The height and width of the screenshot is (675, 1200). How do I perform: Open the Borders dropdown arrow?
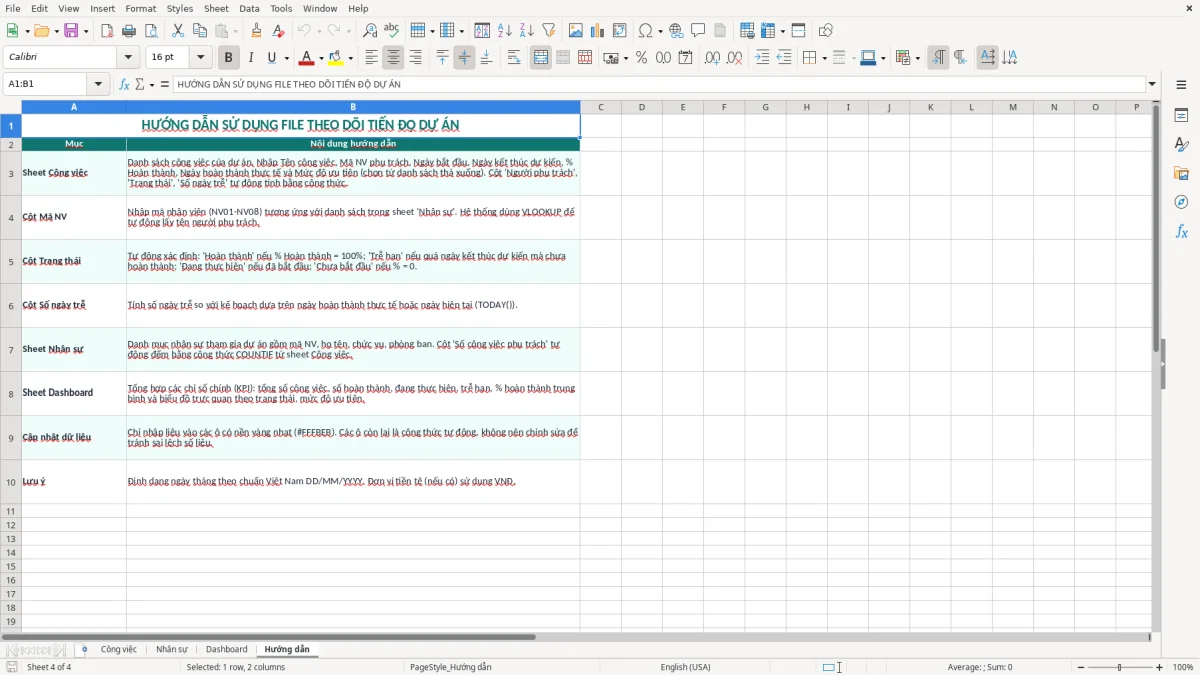[x=823, y=58]
